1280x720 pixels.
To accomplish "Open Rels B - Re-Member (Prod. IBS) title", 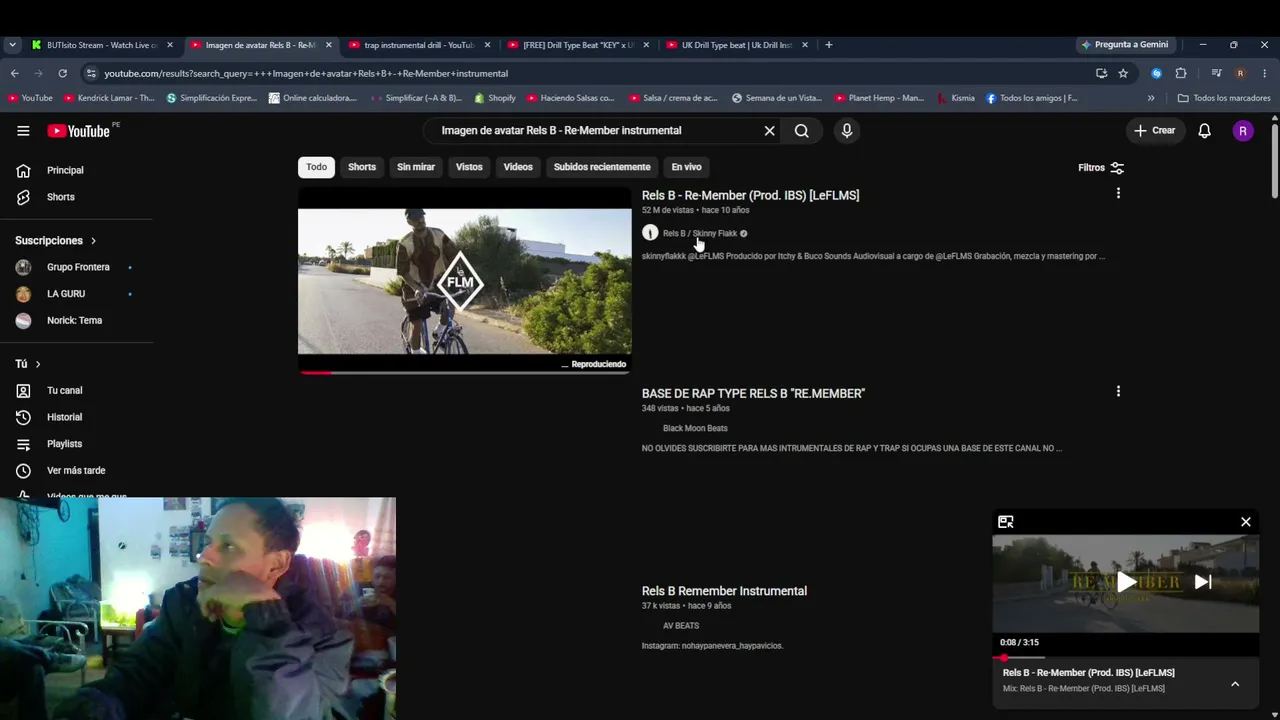I will [x=750, y=195].
